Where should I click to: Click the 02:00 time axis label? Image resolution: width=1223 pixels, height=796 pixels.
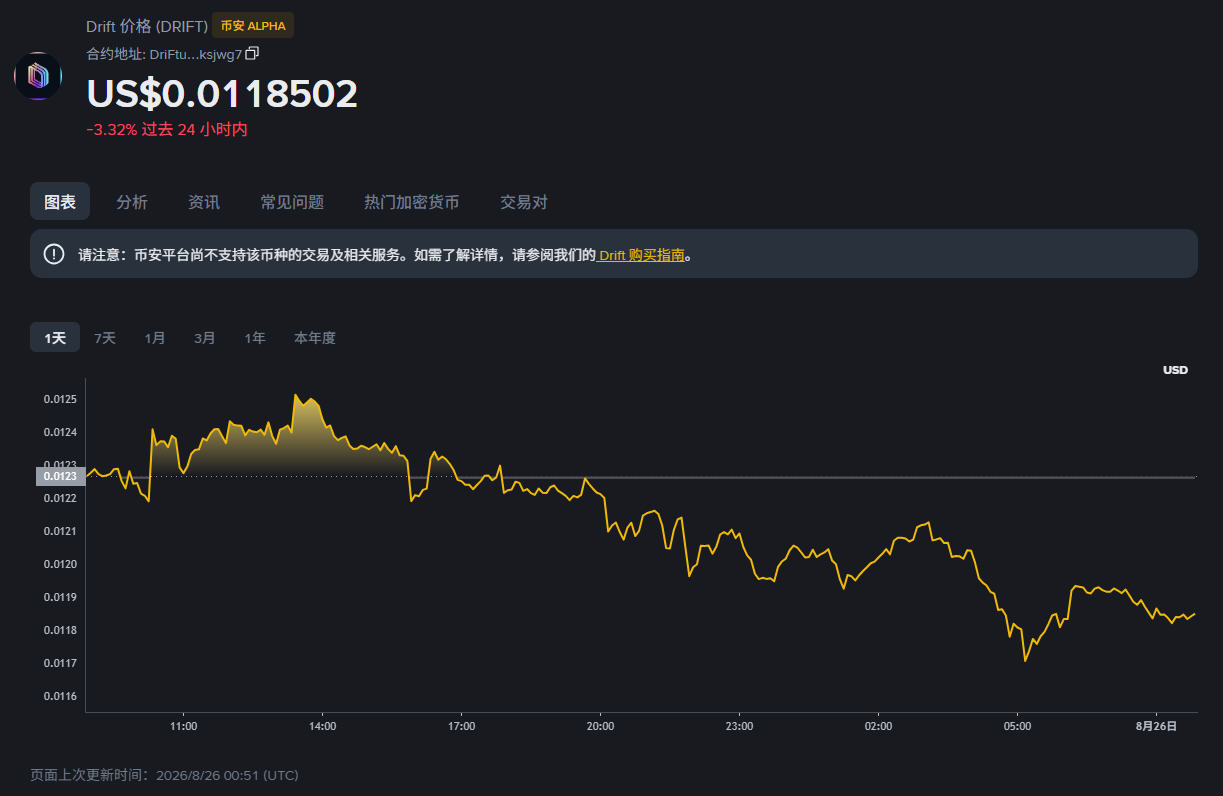878,726
